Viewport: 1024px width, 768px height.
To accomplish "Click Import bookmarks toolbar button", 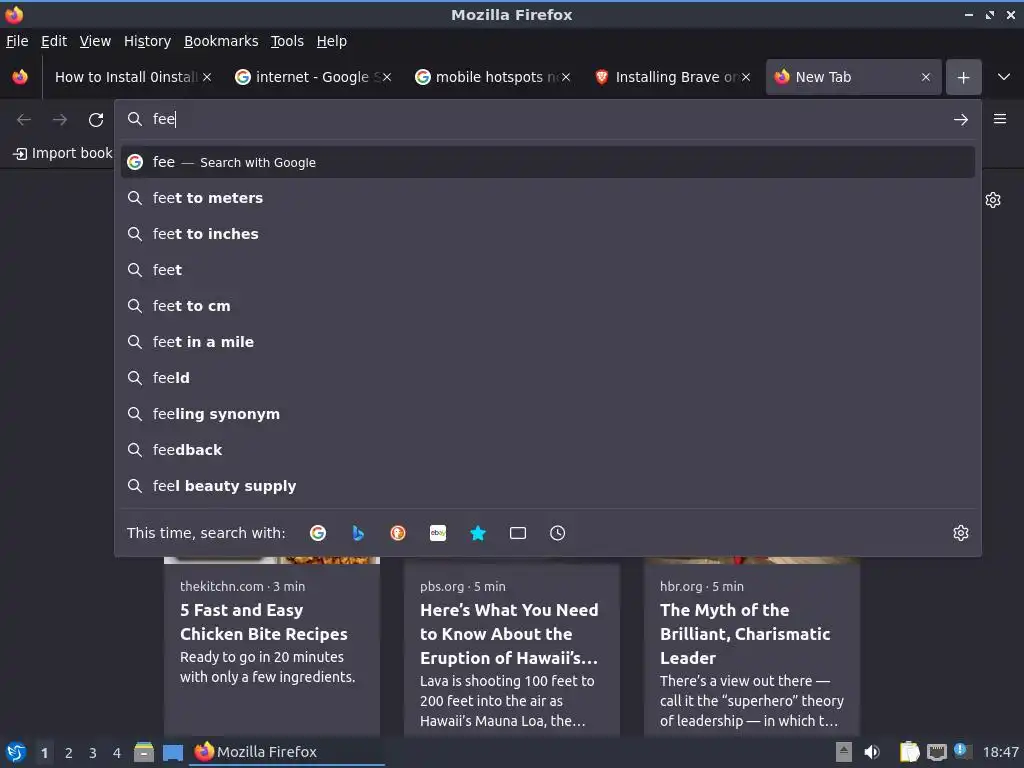I will [63, 153].
